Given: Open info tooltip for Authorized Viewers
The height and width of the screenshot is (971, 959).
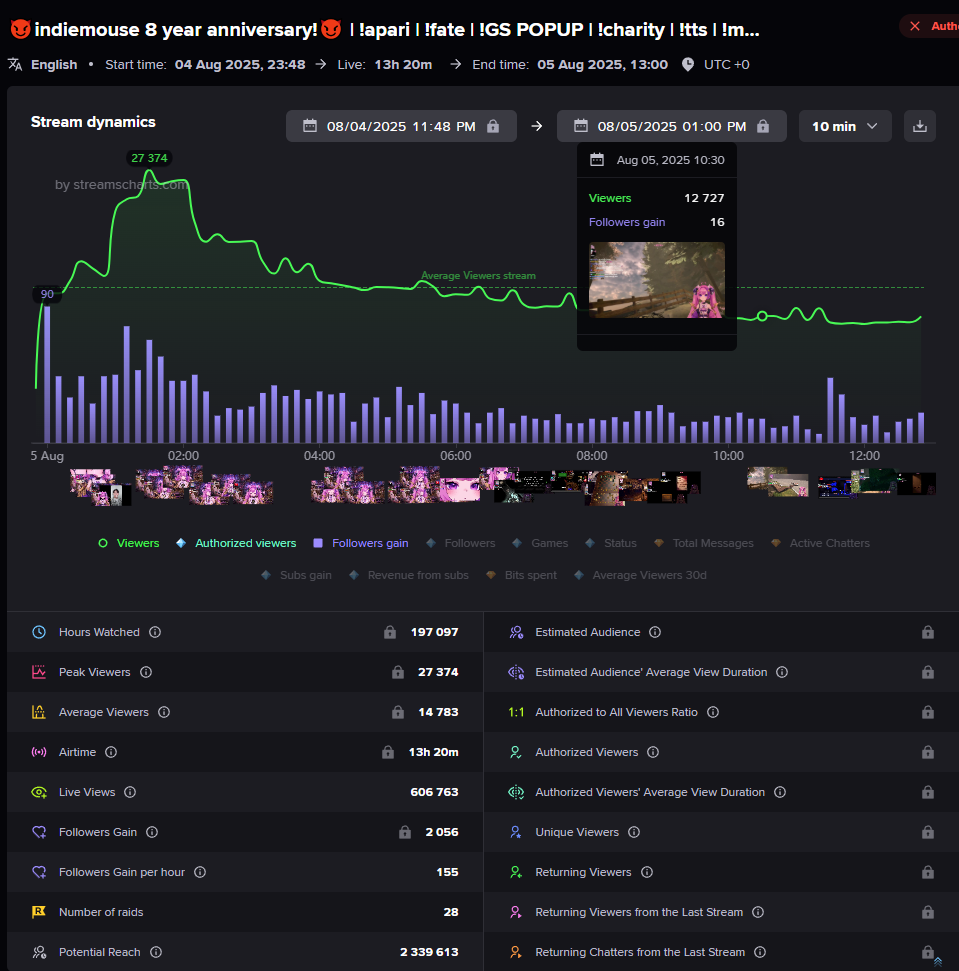Looking at the screenshot, I should click(x=653, y=752).
